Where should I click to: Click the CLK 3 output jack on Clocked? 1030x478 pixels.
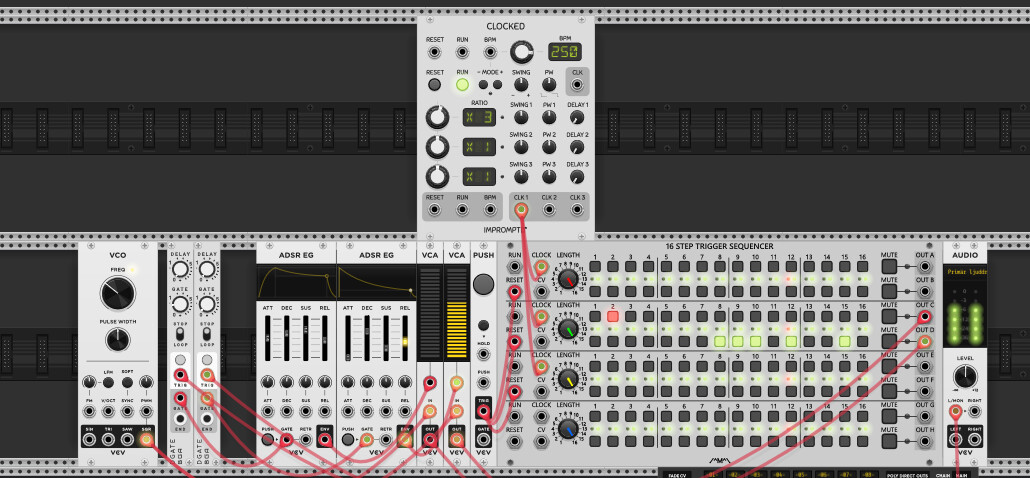(577, 209)
